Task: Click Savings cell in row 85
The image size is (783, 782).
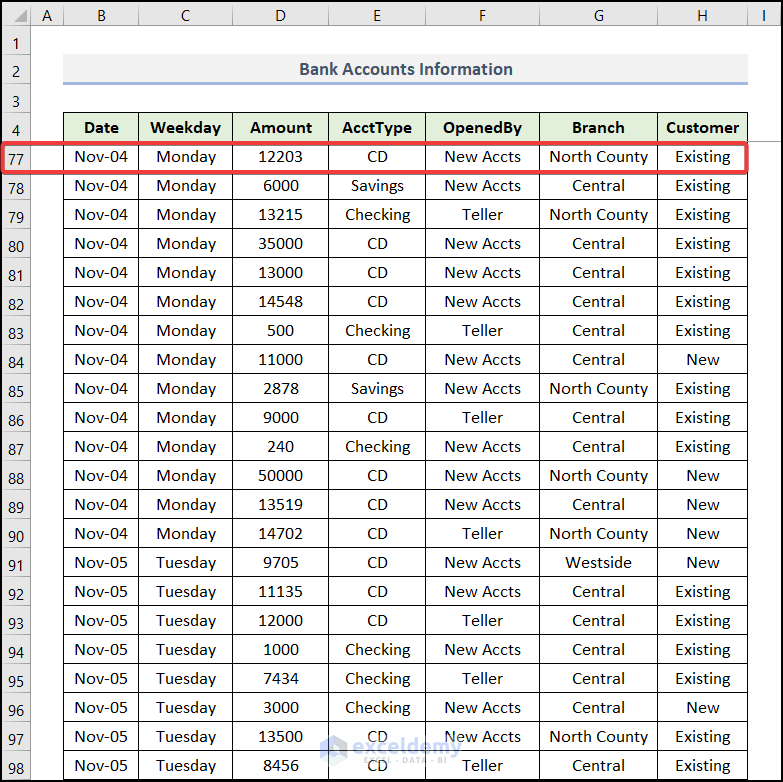Action: tap(377, 389)
